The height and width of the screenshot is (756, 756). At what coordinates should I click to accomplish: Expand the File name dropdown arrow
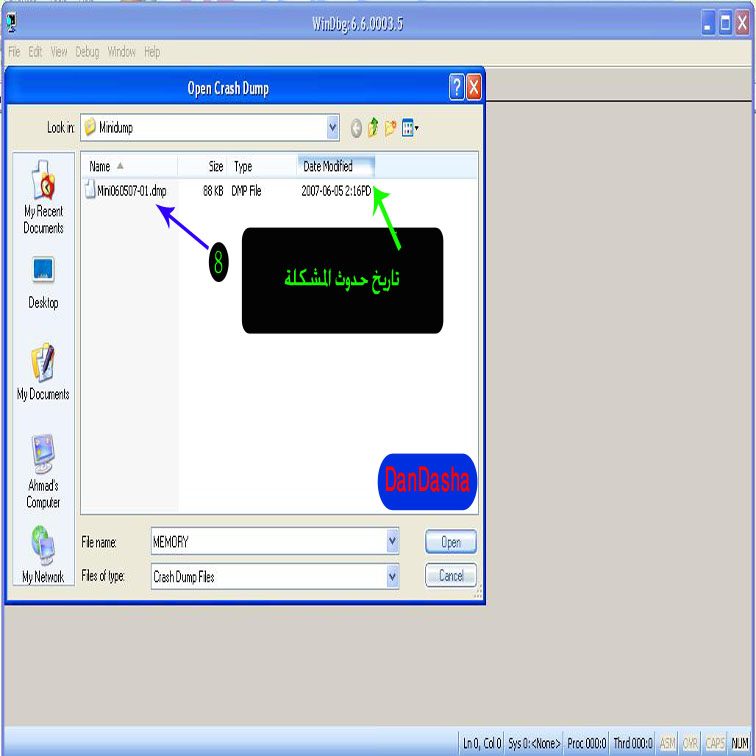point(393,541)
